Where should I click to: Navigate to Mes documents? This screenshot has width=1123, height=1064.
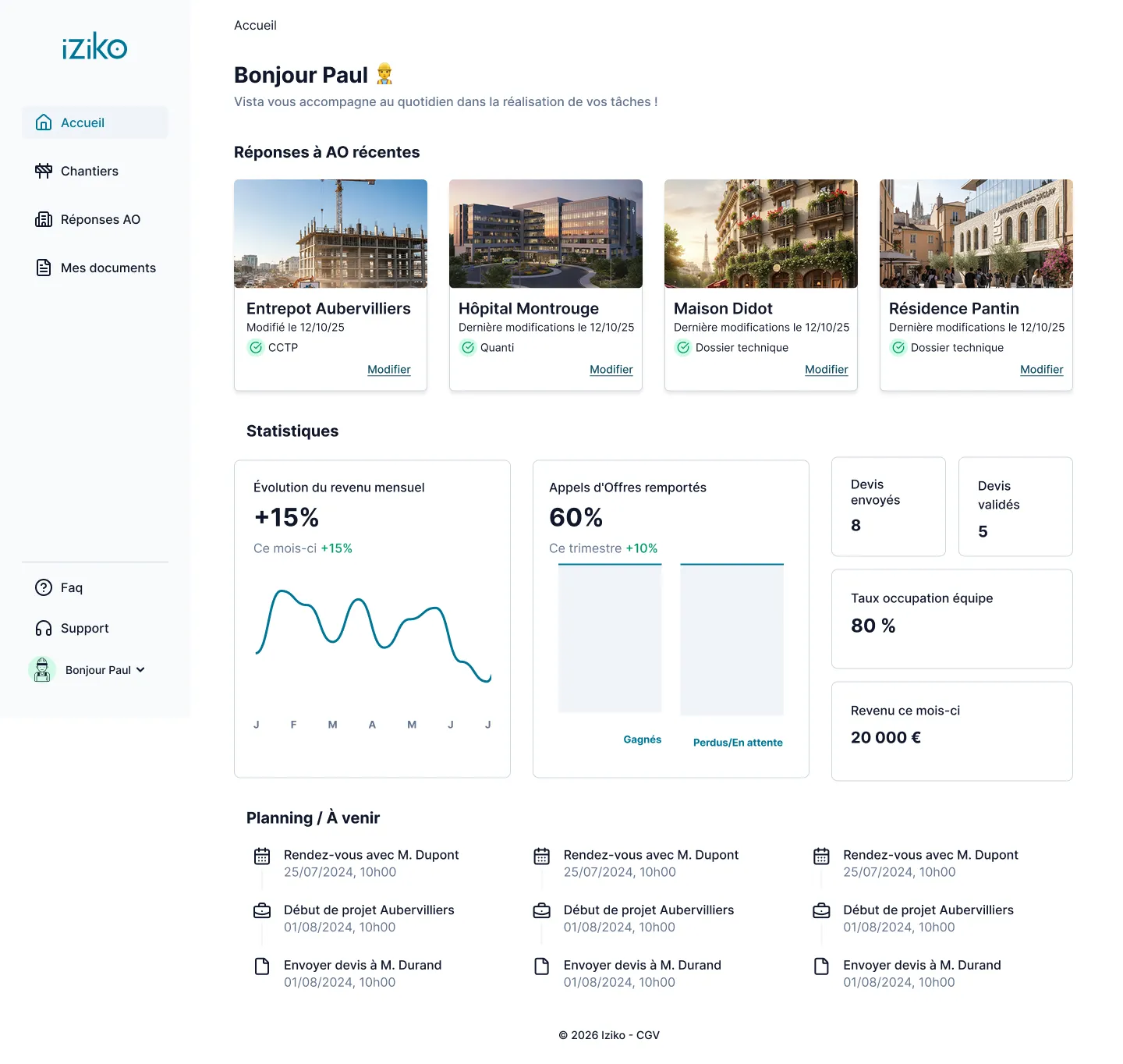(x=95, y=268)
